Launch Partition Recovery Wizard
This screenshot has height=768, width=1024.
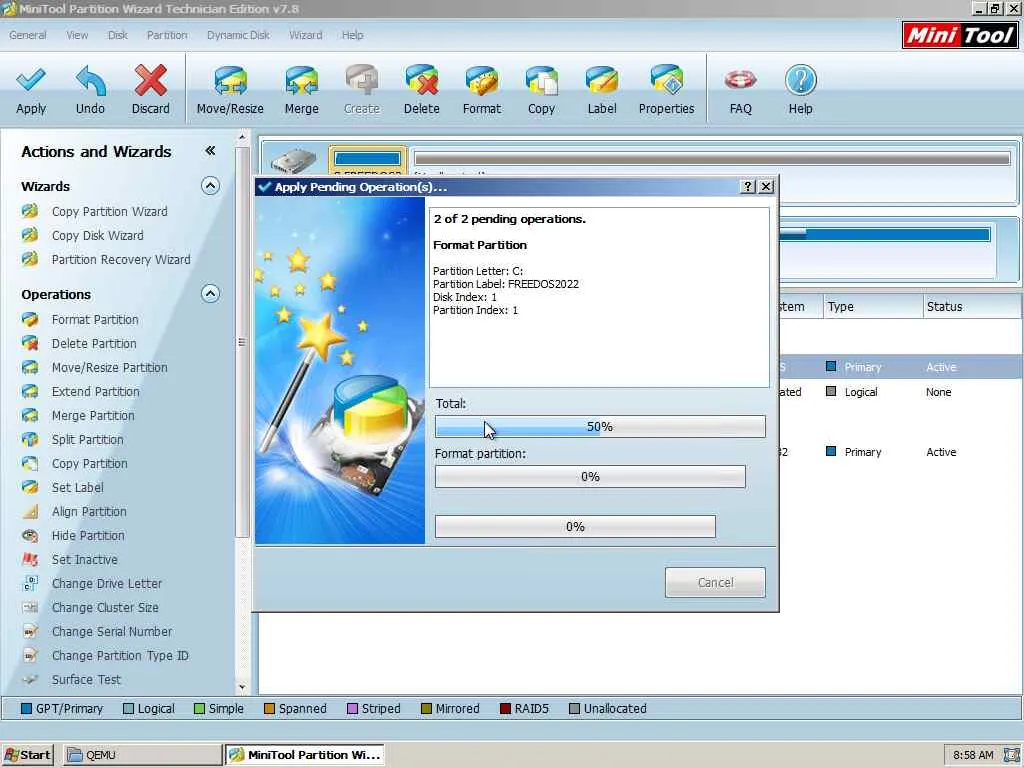click(x=121, y=260)
